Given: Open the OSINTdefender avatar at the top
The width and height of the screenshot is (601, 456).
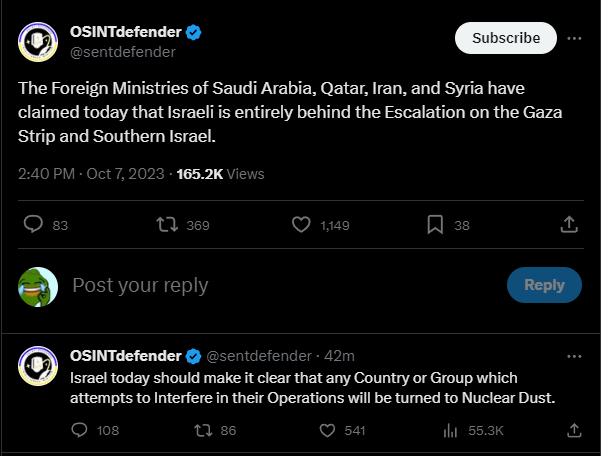Looking at the screenshot, I should tap(38, 41).
